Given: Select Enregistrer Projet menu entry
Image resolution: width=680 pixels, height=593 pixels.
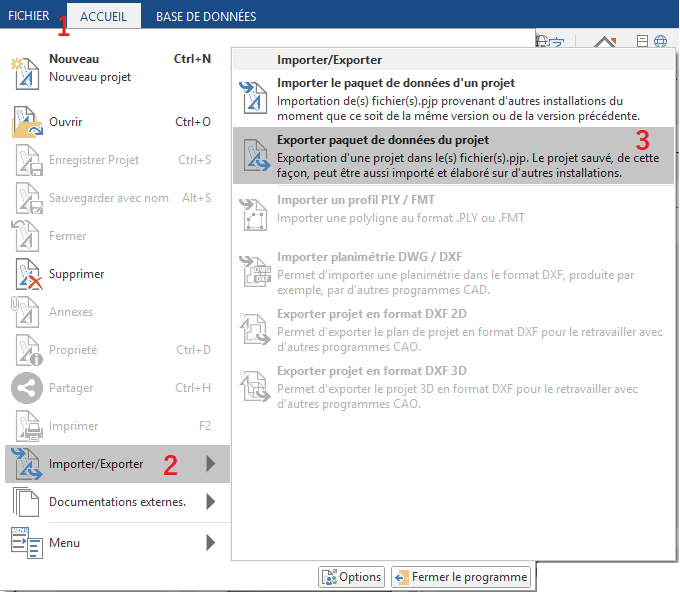Looking at the screenshot, I should point(117,160).
